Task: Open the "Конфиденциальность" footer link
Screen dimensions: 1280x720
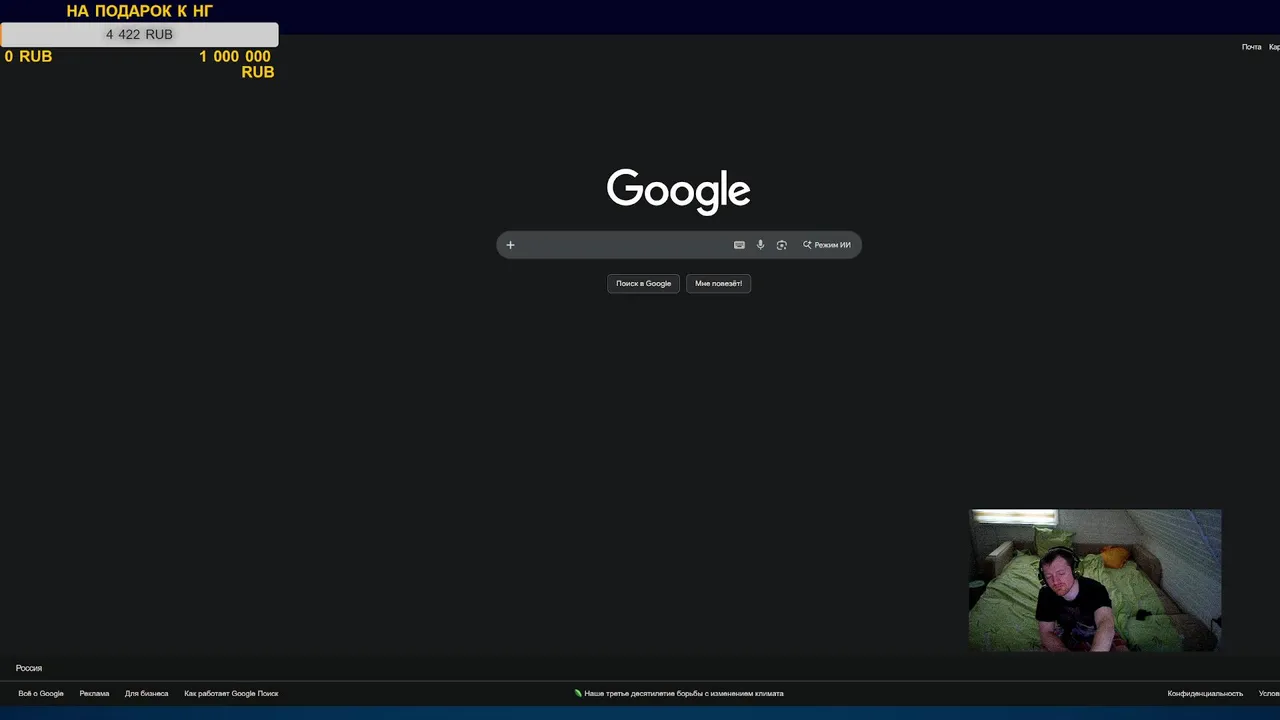Action: [x=1205, y=693]
